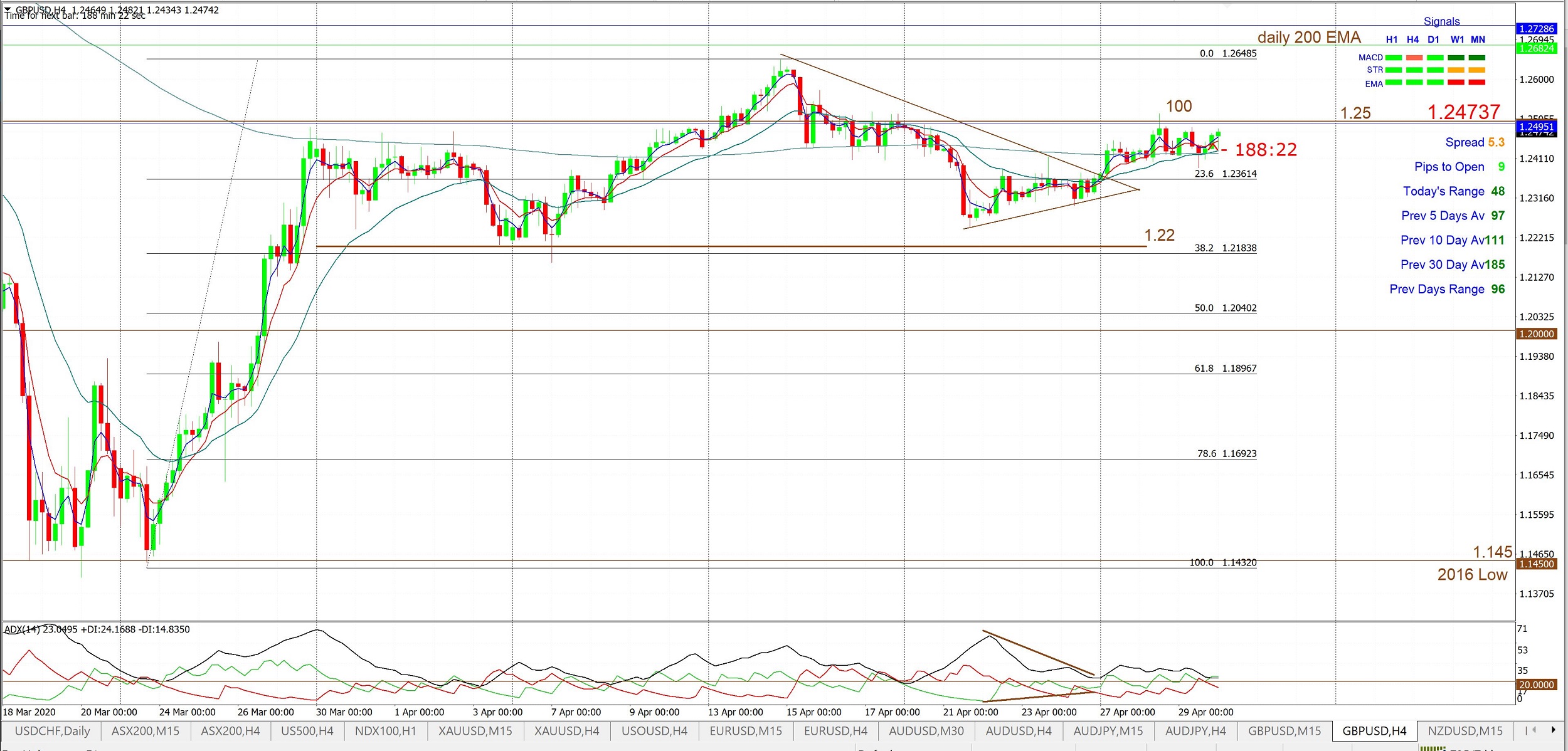Screen dimensions: 1568x751
Task: Switch to the XAUUSD,H4 chart tab
Action: pos(566,731)
